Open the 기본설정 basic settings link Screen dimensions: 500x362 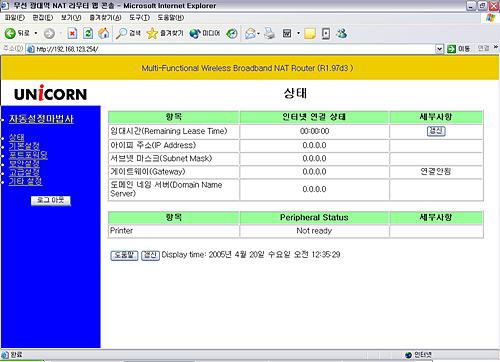tap(24, 146)
